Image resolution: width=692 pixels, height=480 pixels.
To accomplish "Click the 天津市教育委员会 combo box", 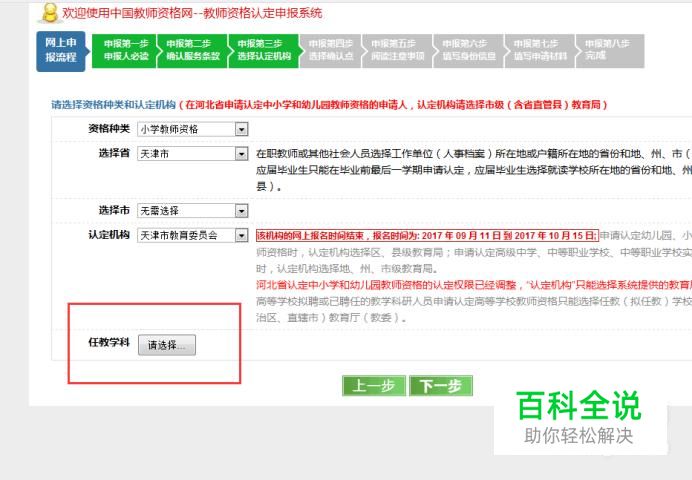I will [193, 236].
